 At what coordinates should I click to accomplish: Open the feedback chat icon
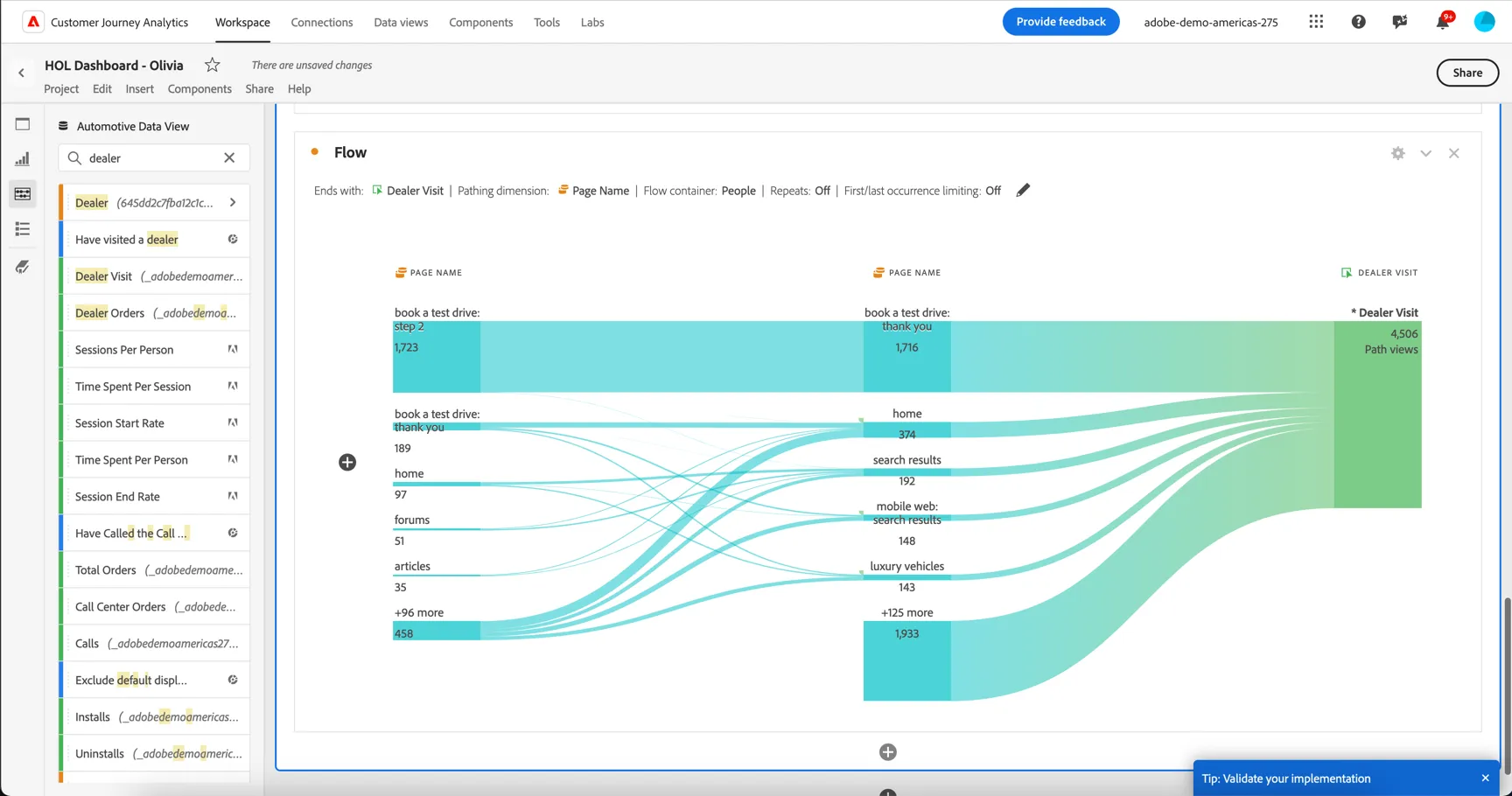[1400, 22]
